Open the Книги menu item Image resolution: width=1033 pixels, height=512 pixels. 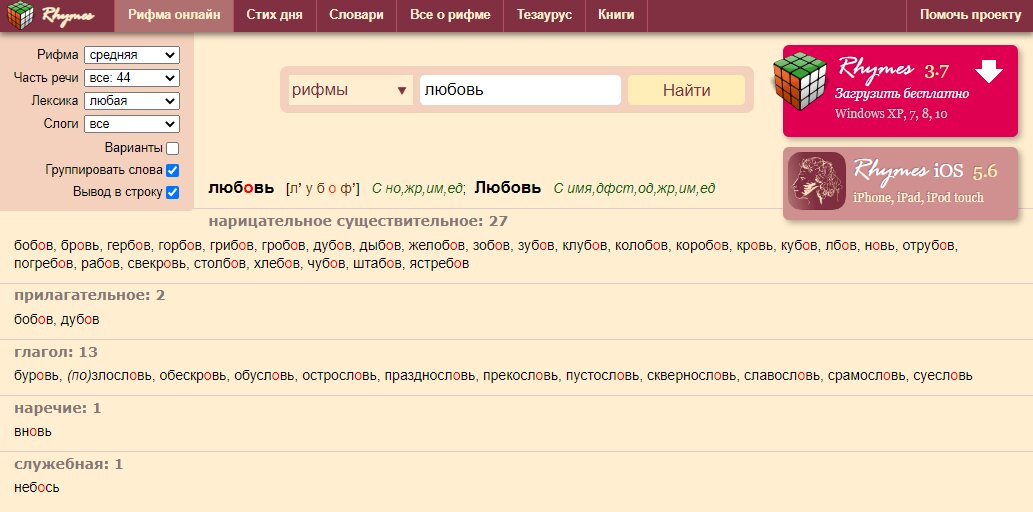coord(616,15)
